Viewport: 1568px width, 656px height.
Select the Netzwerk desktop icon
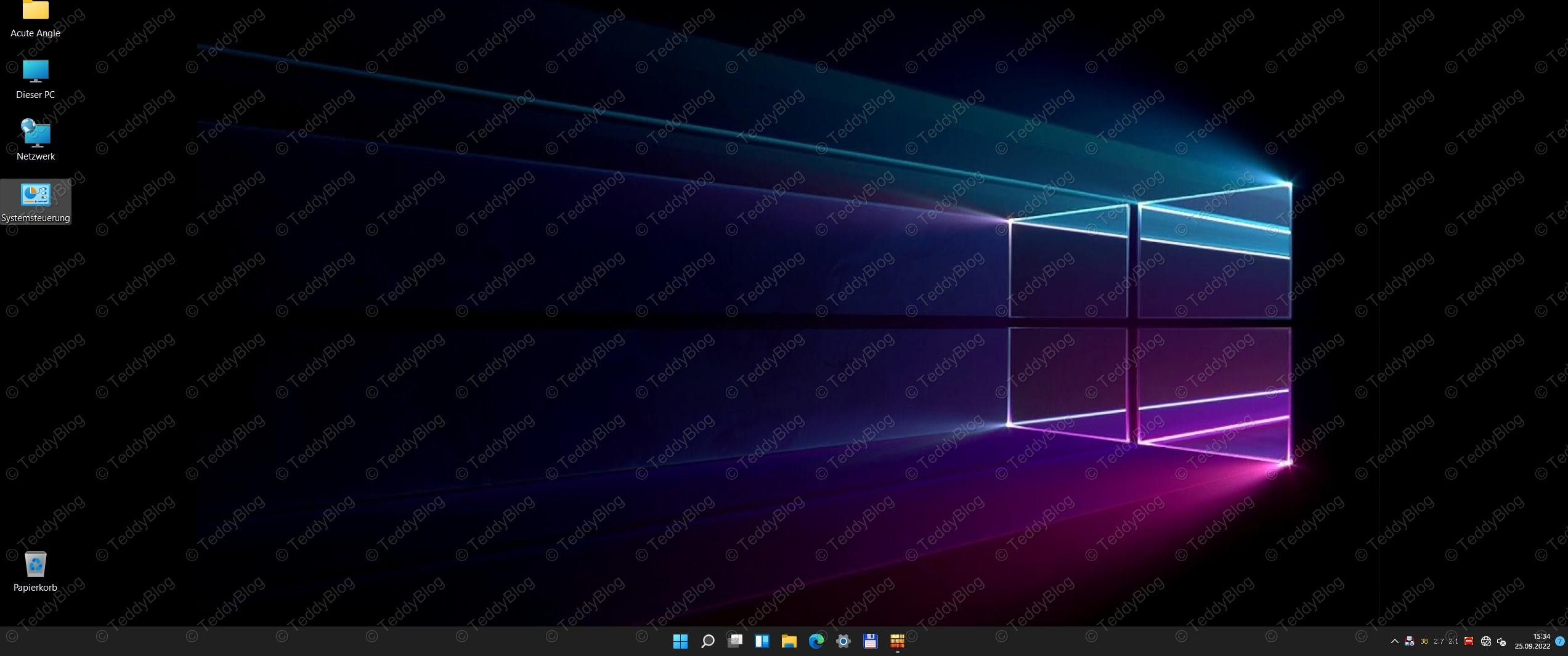point(35,140)
